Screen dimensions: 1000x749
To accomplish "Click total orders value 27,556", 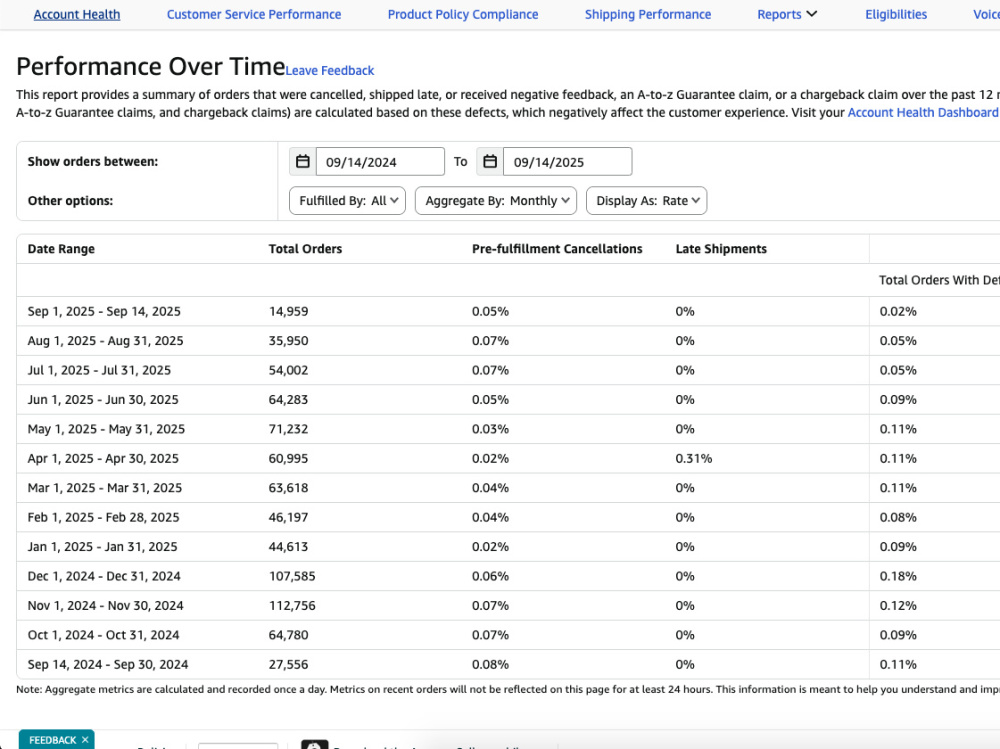I will [288, 664].
